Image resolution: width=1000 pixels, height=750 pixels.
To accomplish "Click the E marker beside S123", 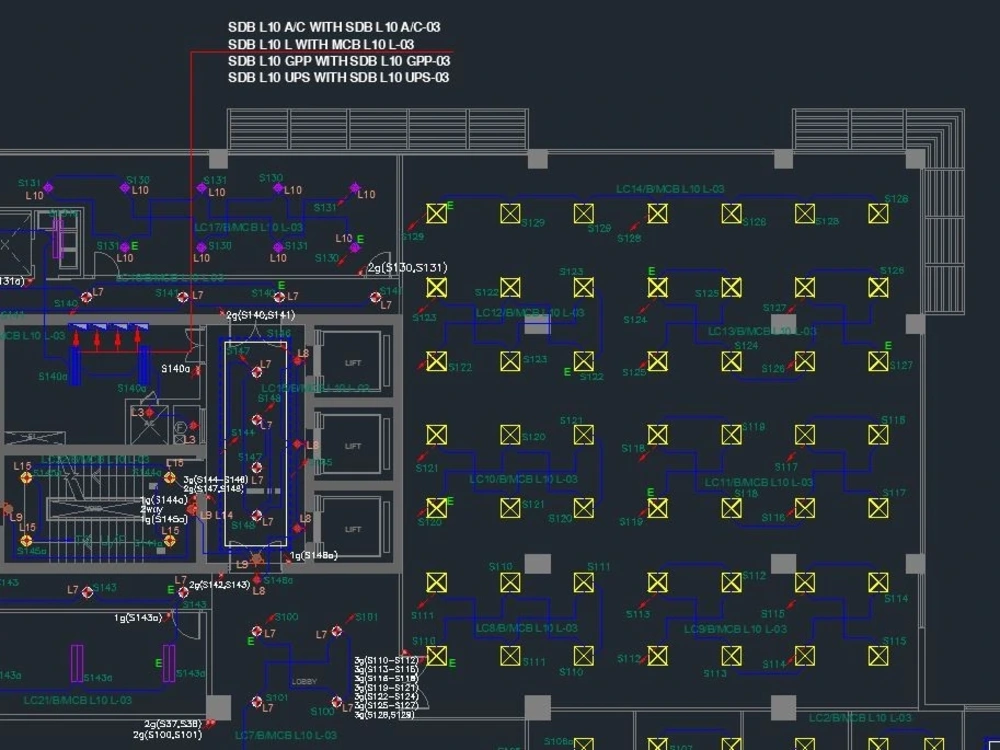I will point(654,270).
